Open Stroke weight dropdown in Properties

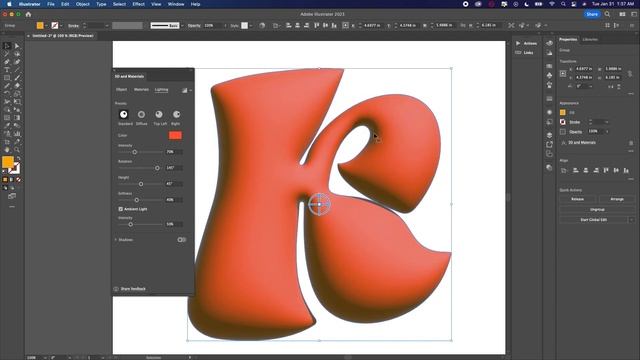[x=607, y=122]
